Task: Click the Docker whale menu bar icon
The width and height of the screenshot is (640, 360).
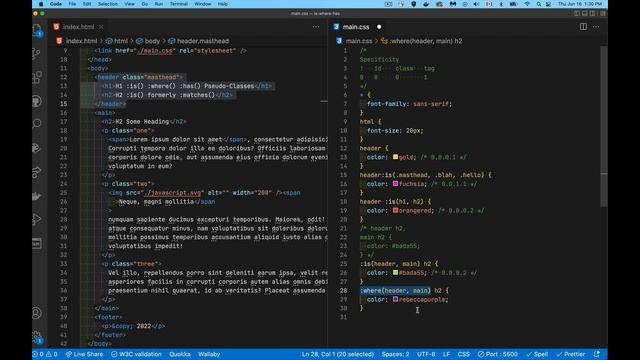Action: 427,4
